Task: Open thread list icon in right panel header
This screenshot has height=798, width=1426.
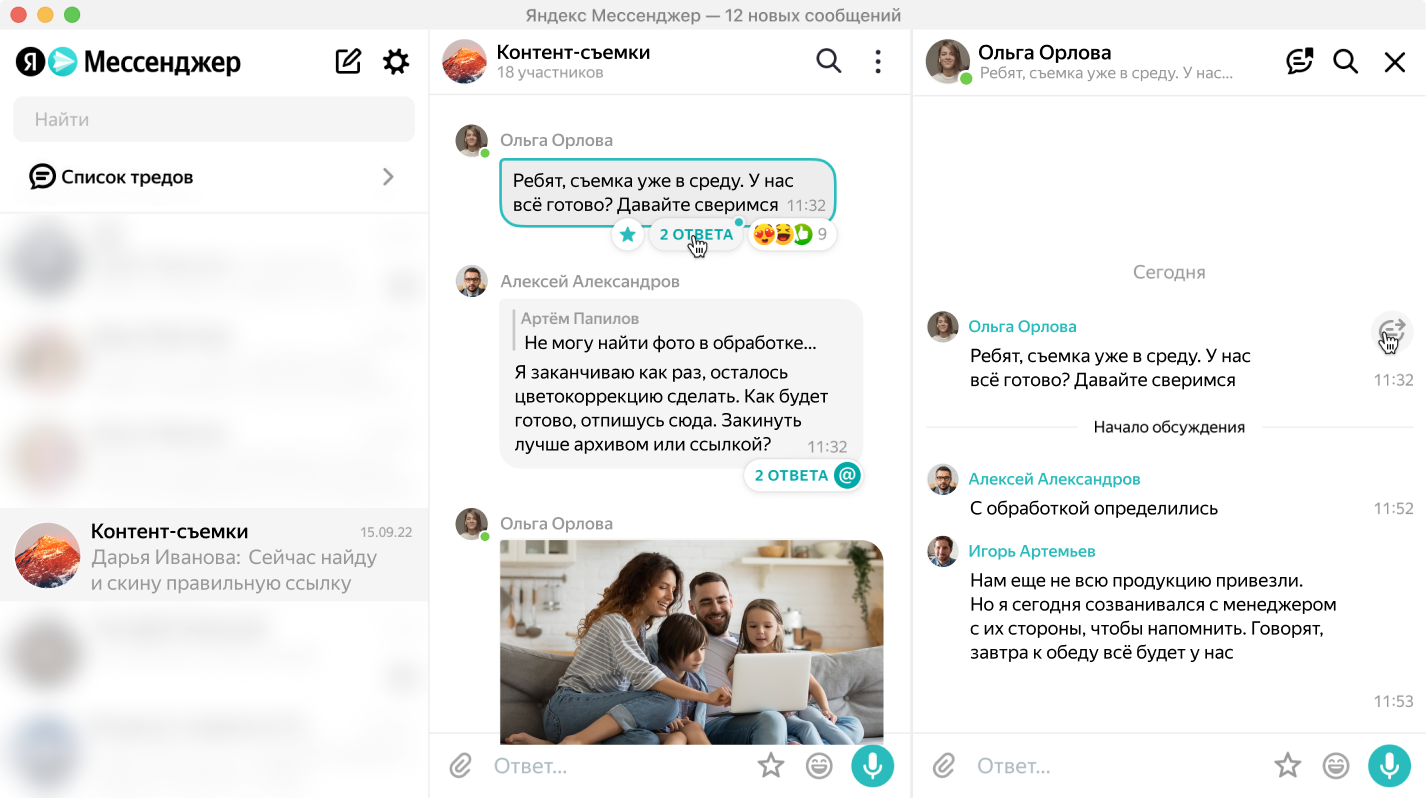Action: [1298, 62]
